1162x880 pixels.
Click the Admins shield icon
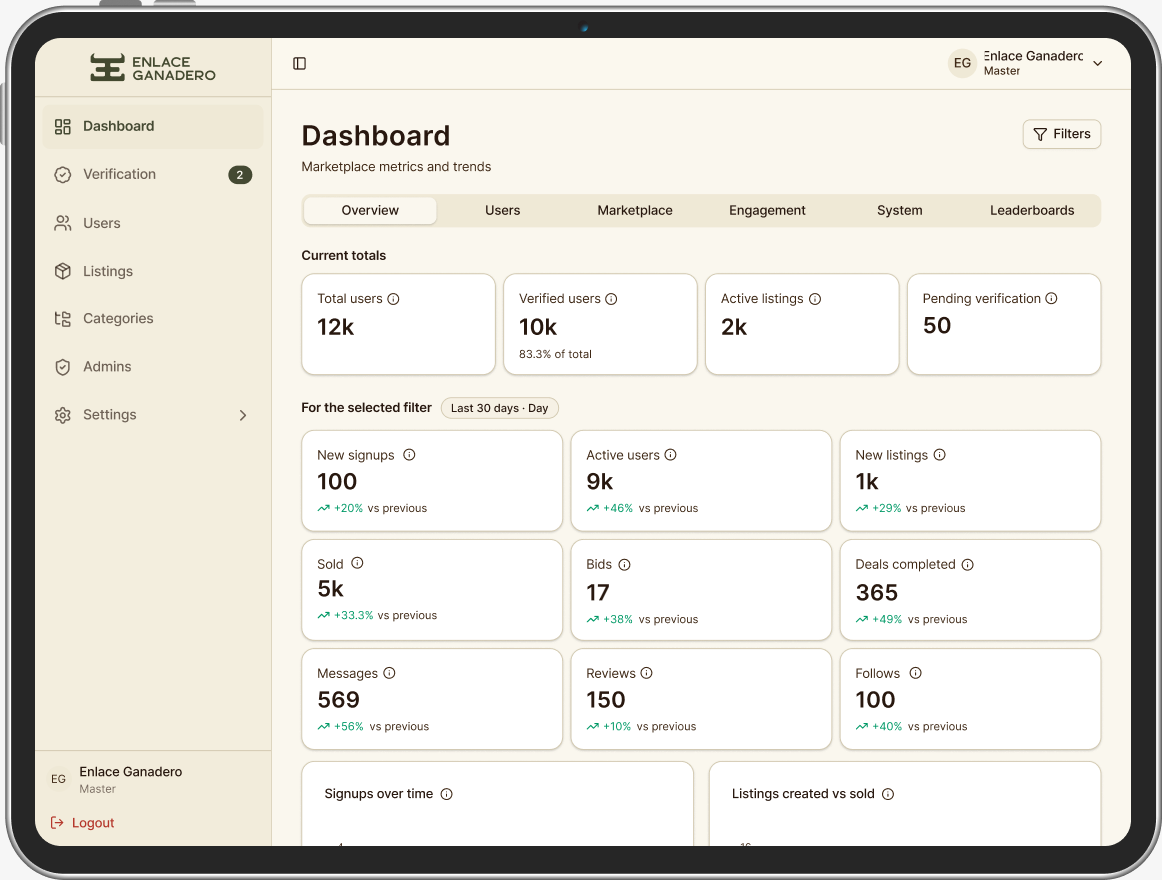(63, 367)
